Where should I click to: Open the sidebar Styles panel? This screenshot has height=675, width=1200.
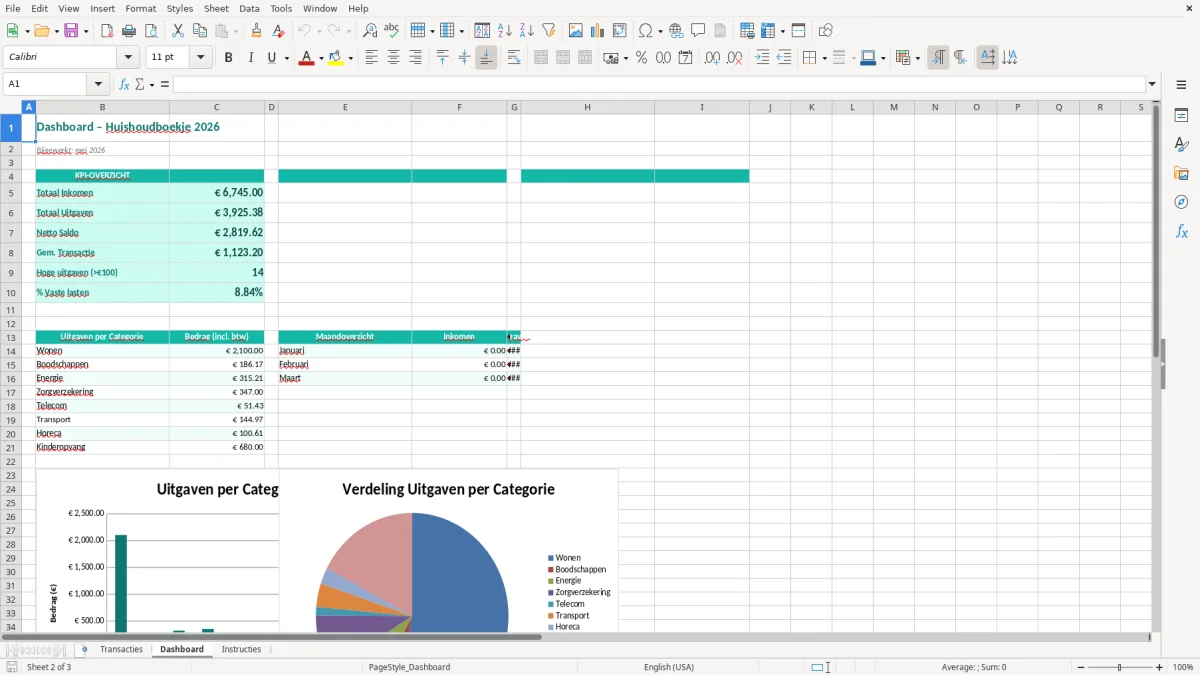click(x=1181, y=144)
